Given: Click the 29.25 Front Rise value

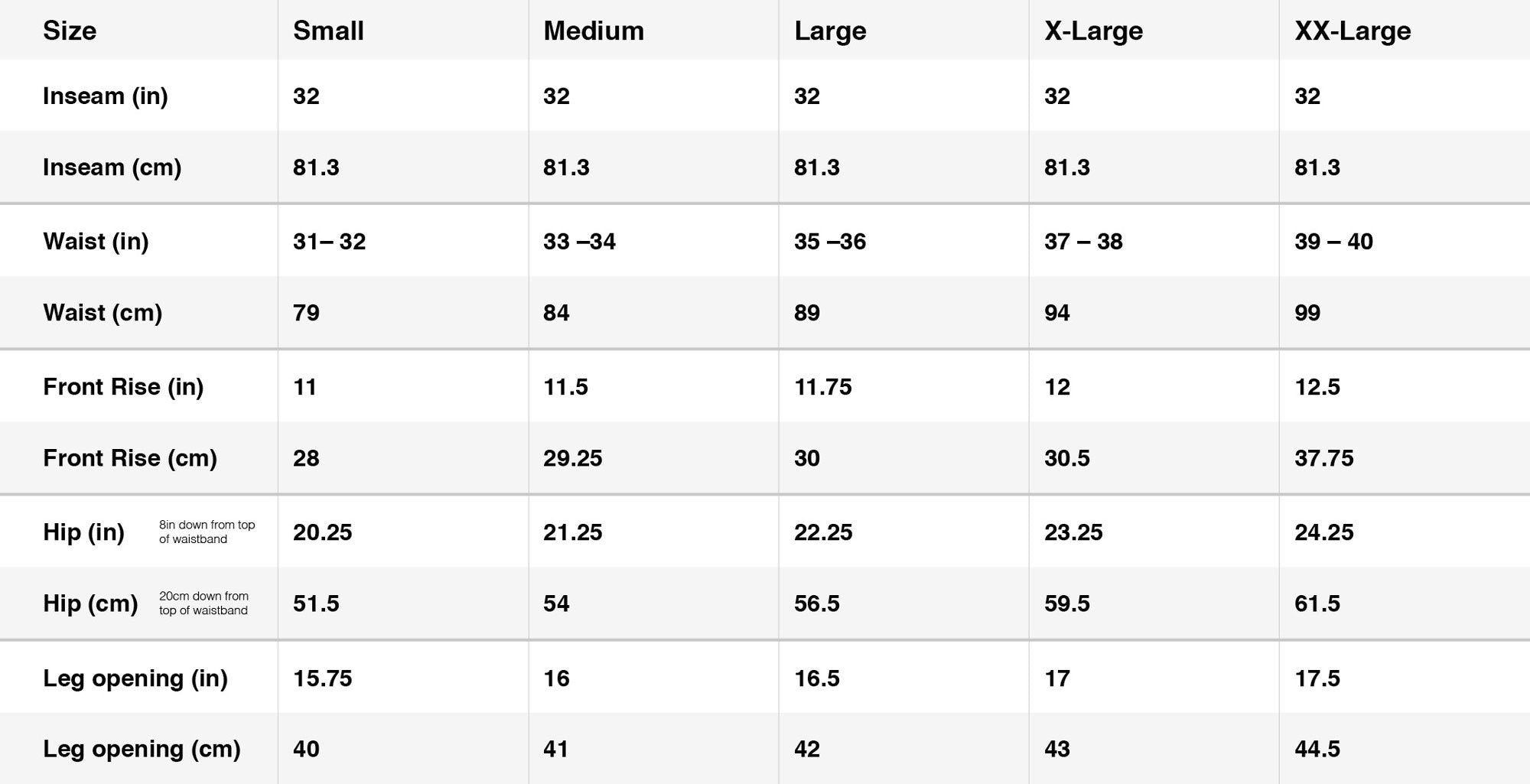Looking at the screenshot, I should click(x=572, y=458).
